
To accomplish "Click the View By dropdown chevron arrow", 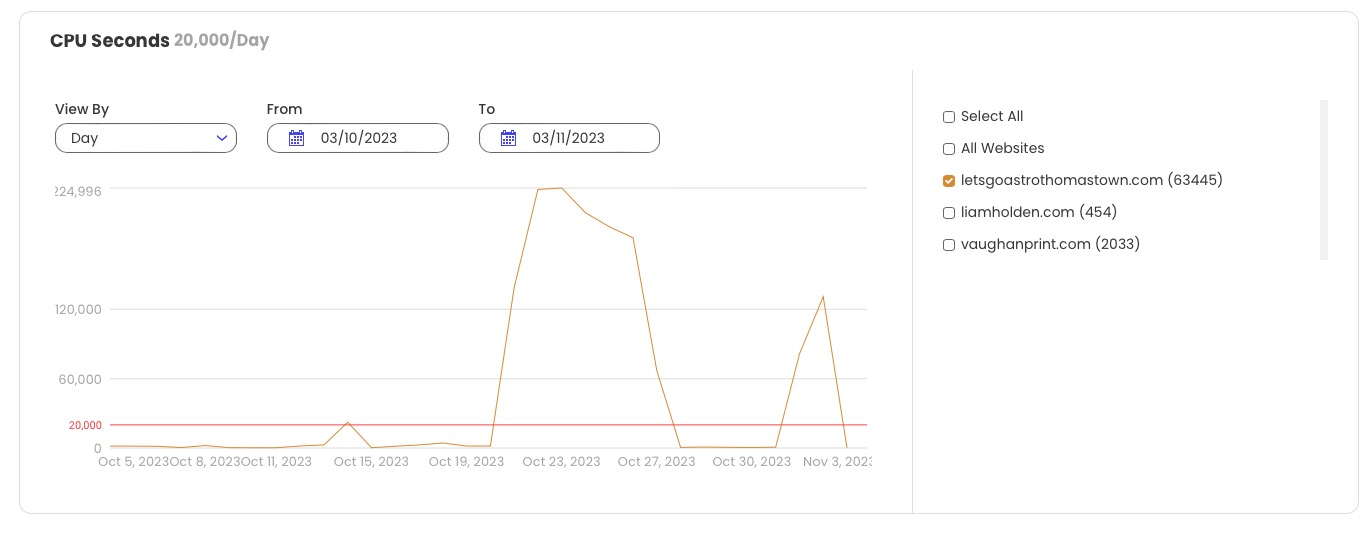I will tap(222, 138).
